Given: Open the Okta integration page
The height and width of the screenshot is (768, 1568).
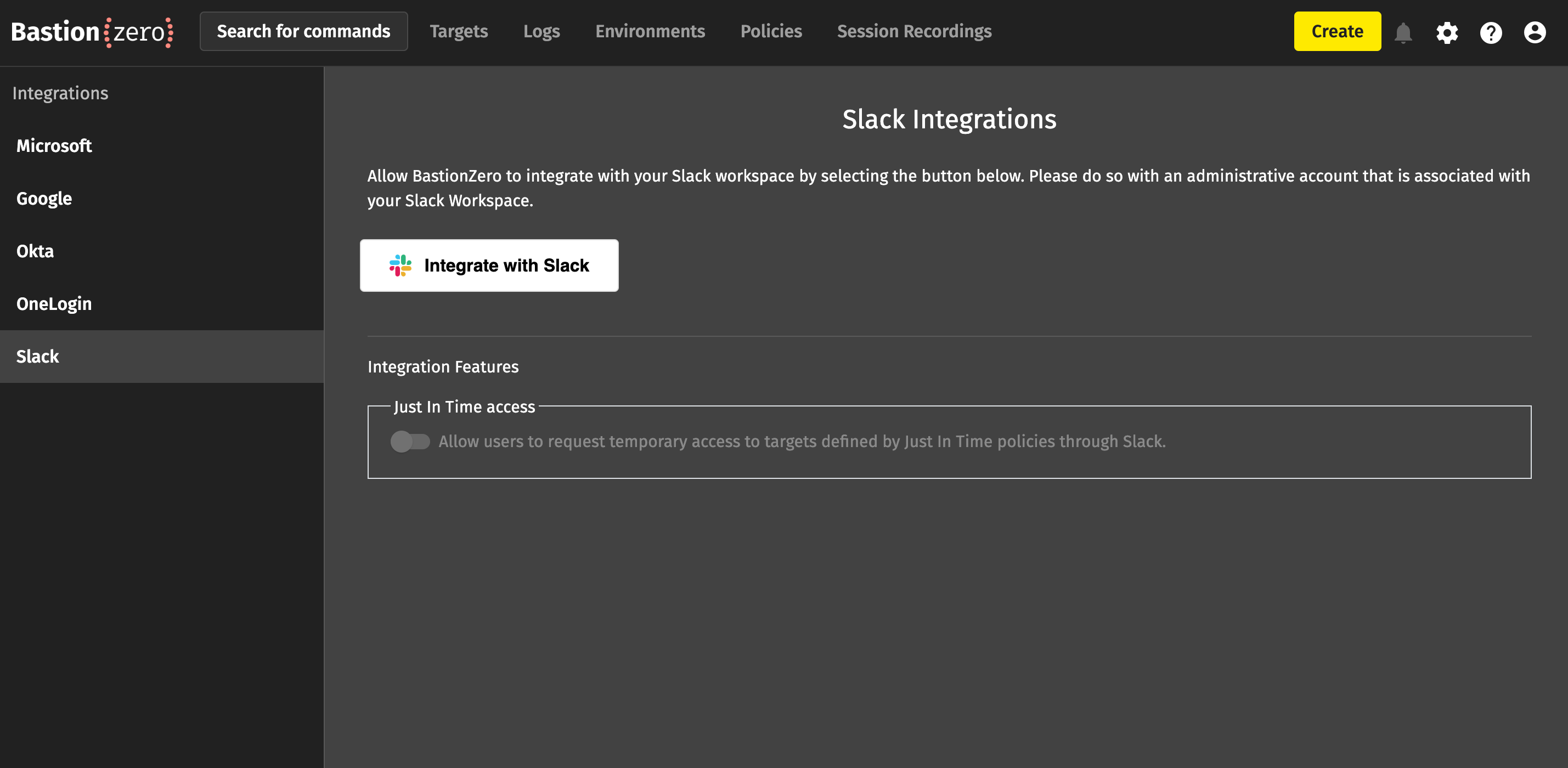Looking at the screenshot, I should (35, 251).
